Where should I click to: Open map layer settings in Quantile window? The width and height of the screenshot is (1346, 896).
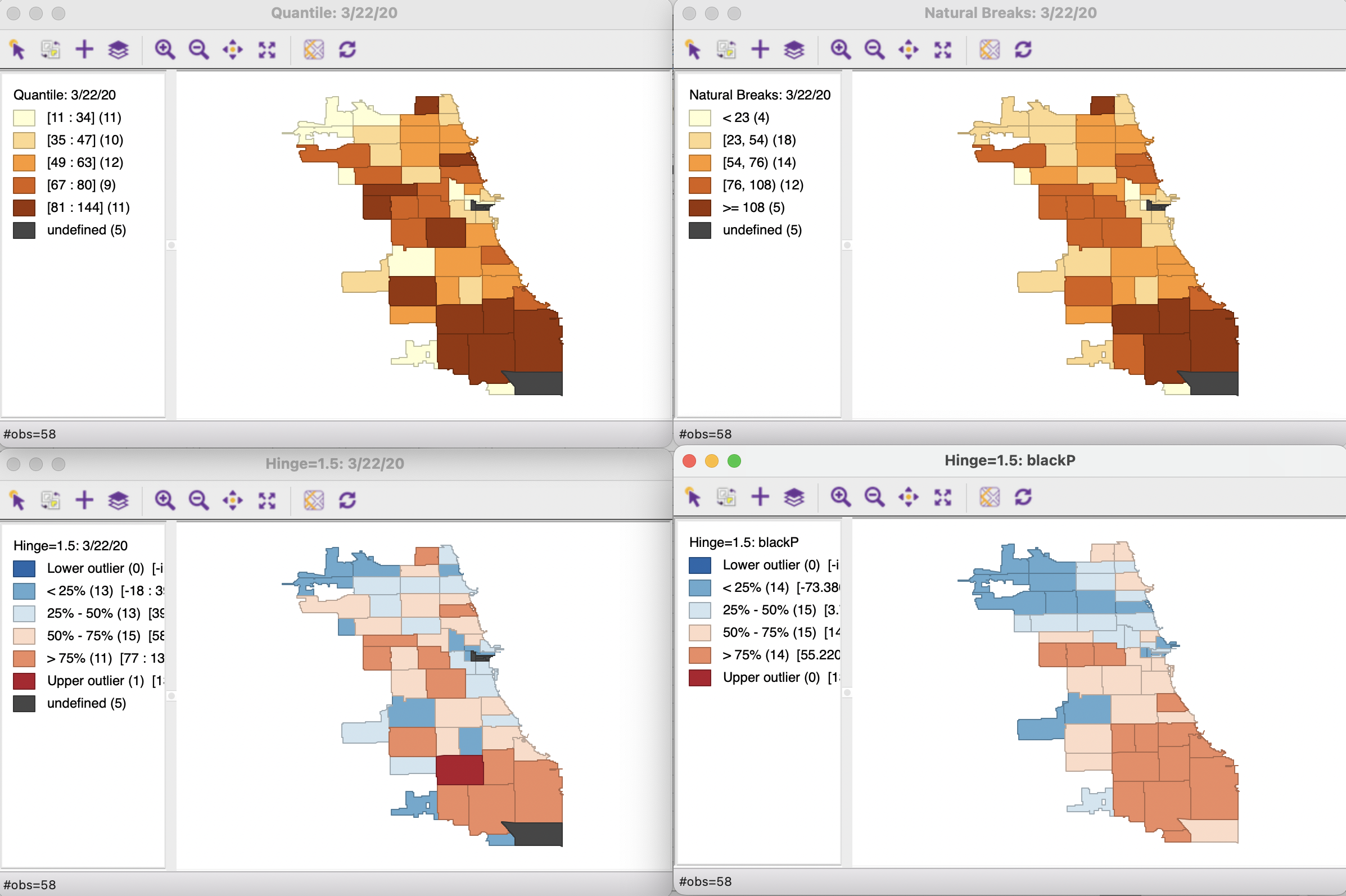[x=118, y=49]
